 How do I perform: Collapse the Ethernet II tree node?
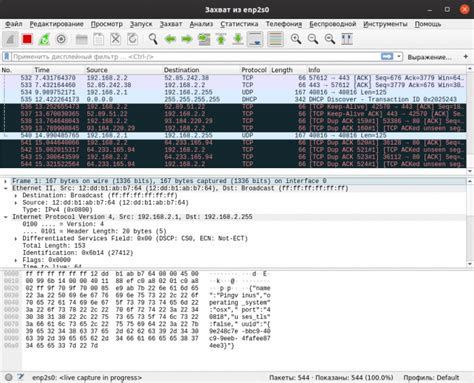click(6, 188)
